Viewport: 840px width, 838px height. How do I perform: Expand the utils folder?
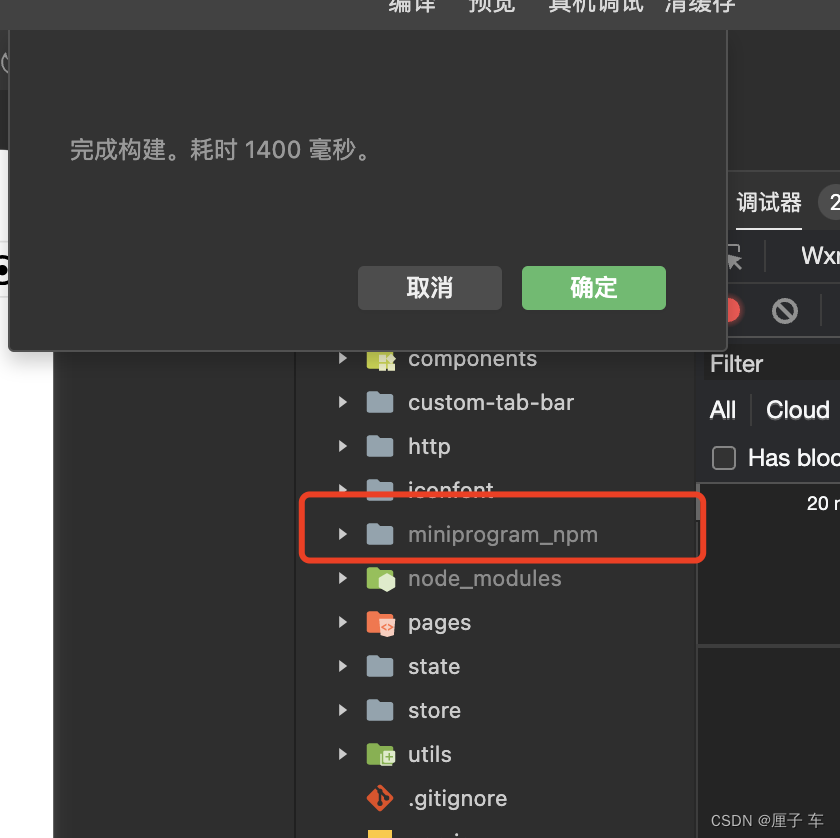(x=342, y=754)
